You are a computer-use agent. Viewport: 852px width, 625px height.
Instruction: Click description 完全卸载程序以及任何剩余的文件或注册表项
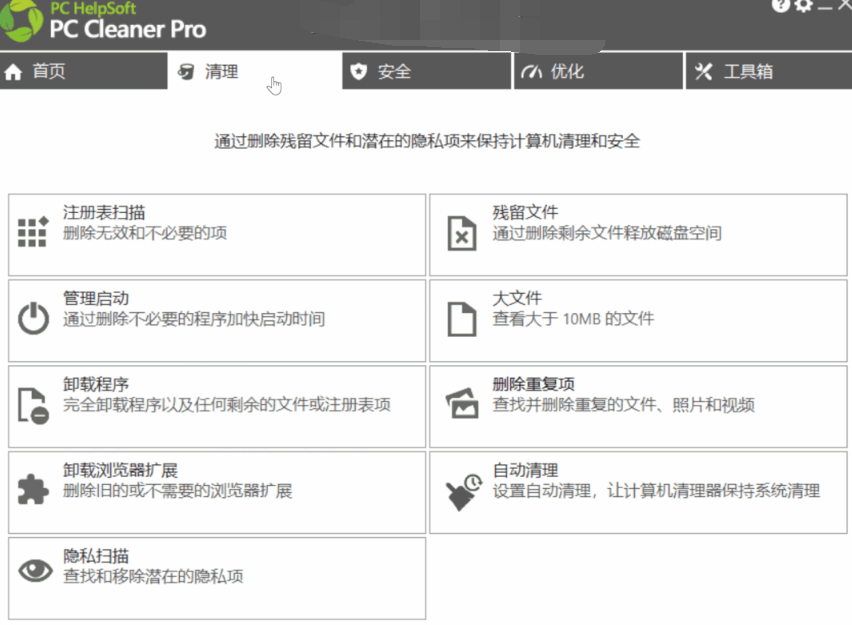(x=227, y=404)
